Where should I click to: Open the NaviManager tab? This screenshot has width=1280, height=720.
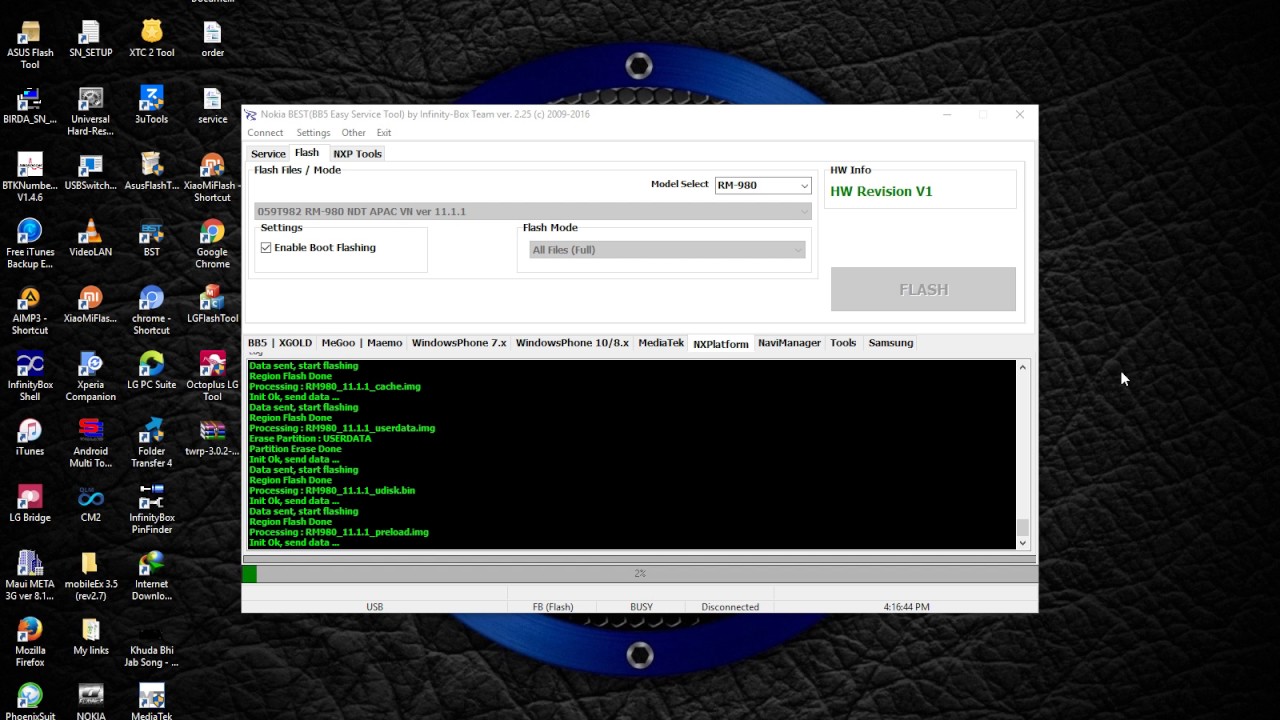click(789, 343)
